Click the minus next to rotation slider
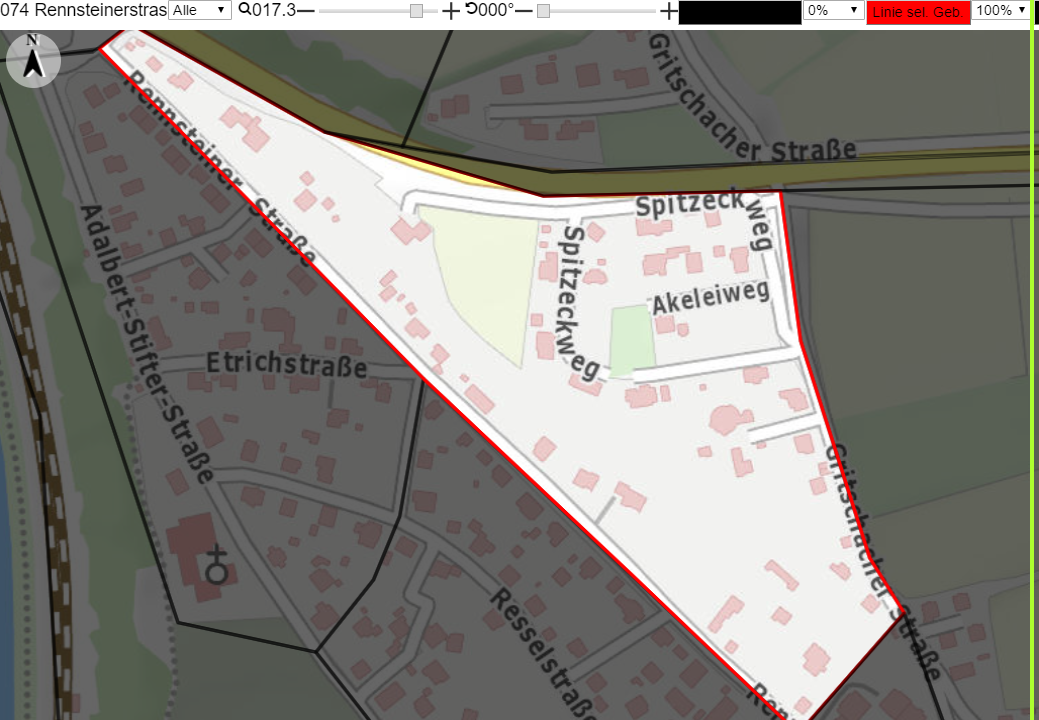Image resolution: width=1039 pixels, height=720 pixels. (x=523, y=11)
